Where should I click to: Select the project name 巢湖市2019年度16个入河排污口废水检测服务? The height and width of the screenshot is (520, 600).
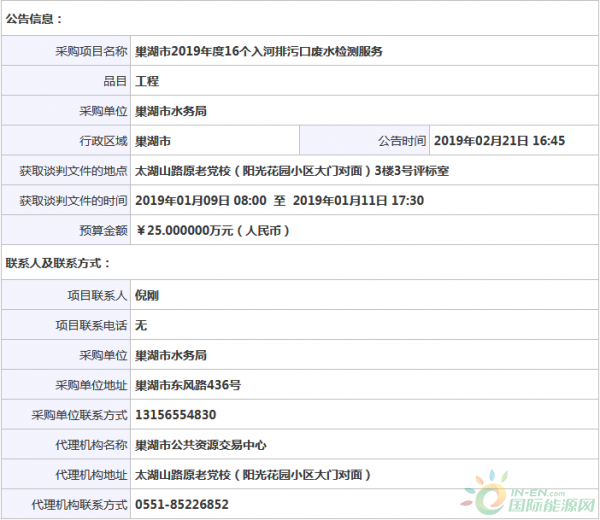click(258, 51)
